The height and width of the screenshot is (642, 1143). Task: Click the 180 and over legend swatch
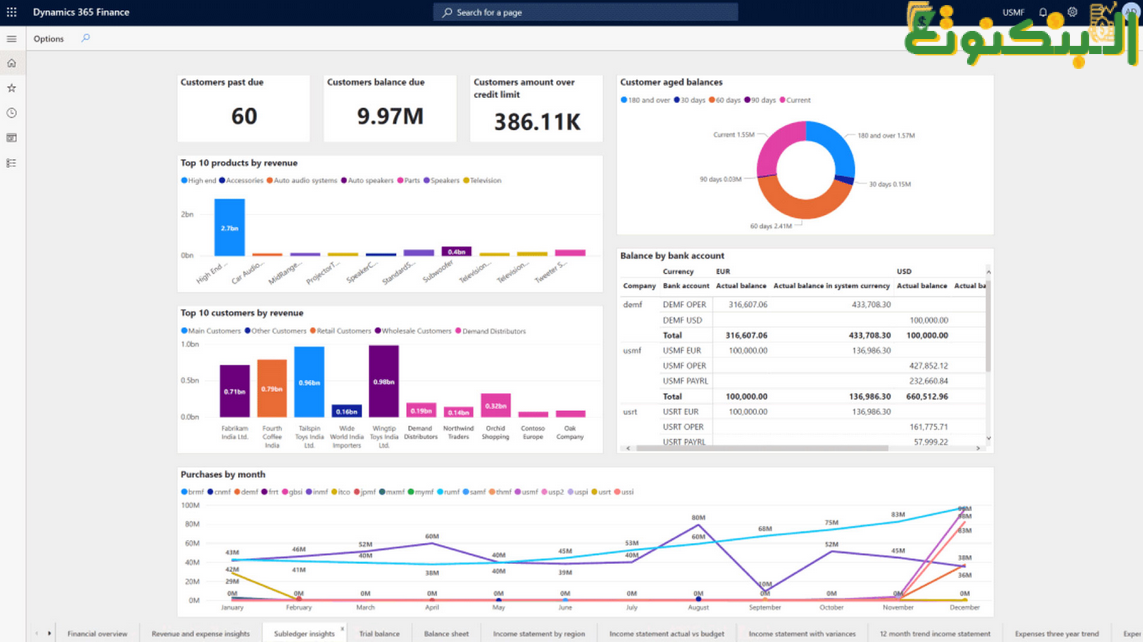click(623, 100)
